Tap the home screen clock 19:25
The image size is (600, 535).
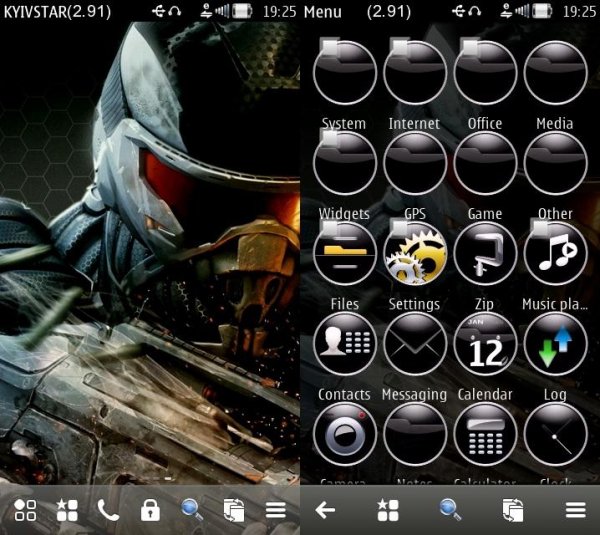280,12
